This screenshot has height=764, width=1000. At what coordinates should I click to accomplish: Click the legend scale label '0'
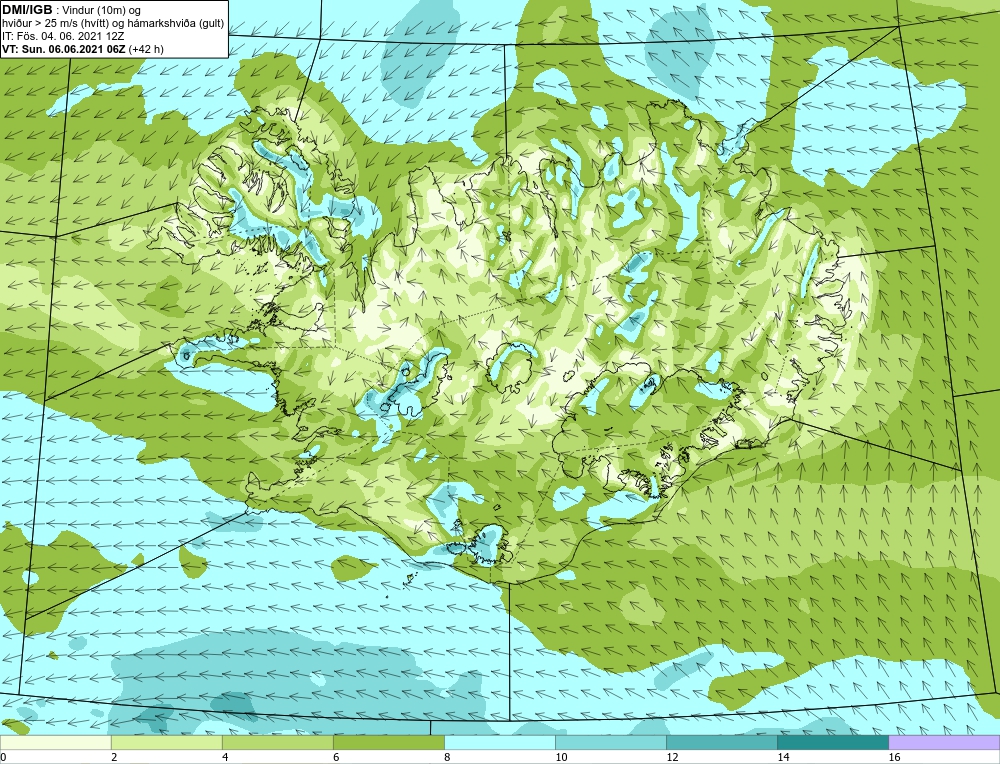pos(3,758)
